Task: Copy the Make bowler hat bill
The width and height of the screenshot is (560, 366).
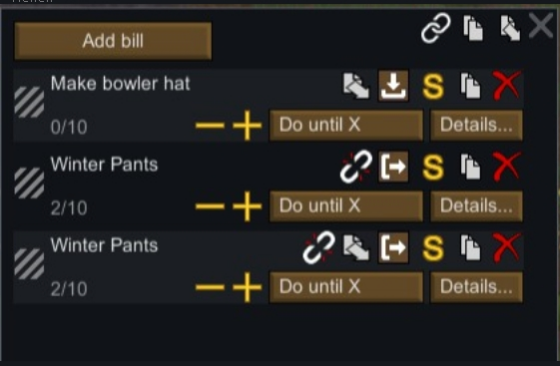Action: 470,86
